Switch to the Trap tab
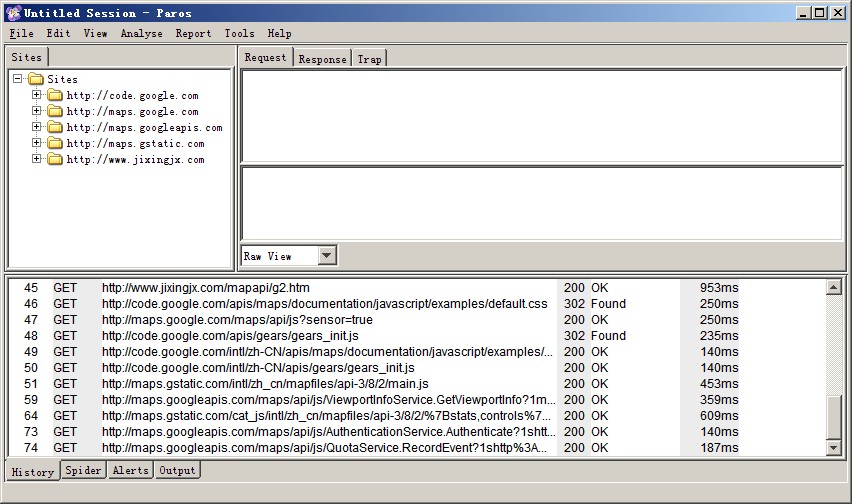 (x=369, y=59)
